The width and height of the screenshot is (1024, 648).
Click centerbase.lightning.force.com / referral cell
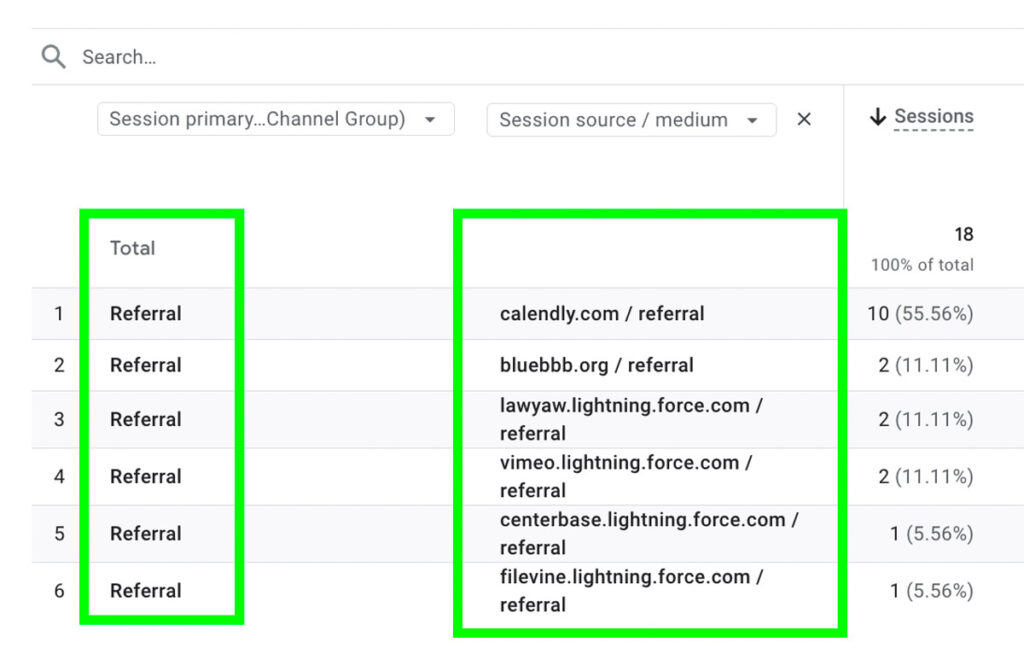[x=649, y=533]
